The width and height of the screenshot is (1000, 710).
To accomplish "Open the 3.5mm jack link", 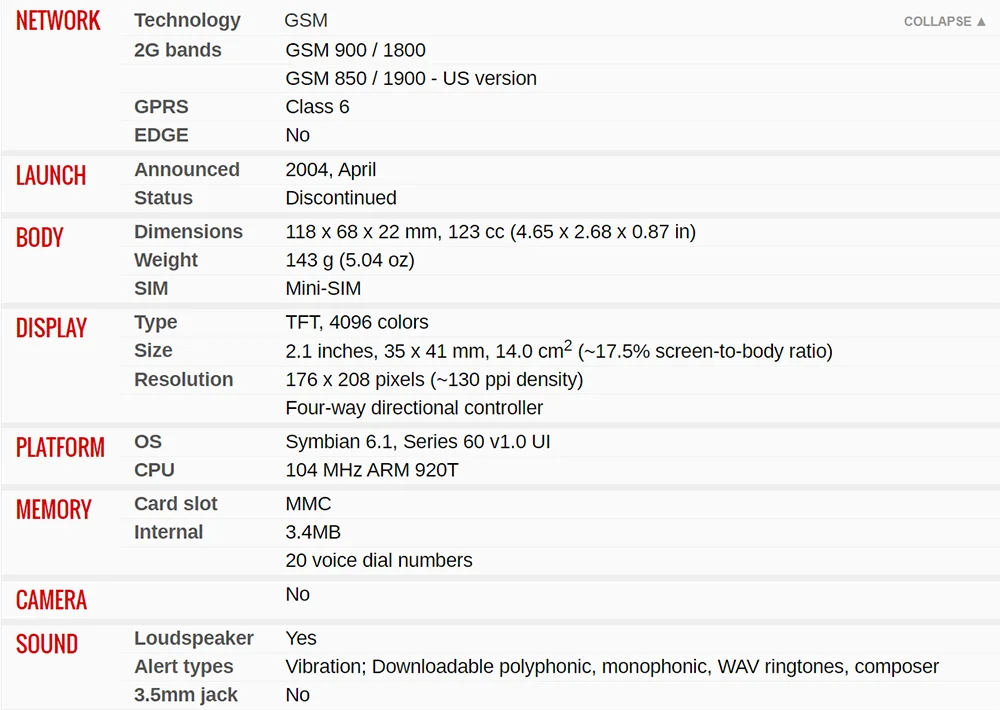I will pyautogui.click(x=186, y=695).
